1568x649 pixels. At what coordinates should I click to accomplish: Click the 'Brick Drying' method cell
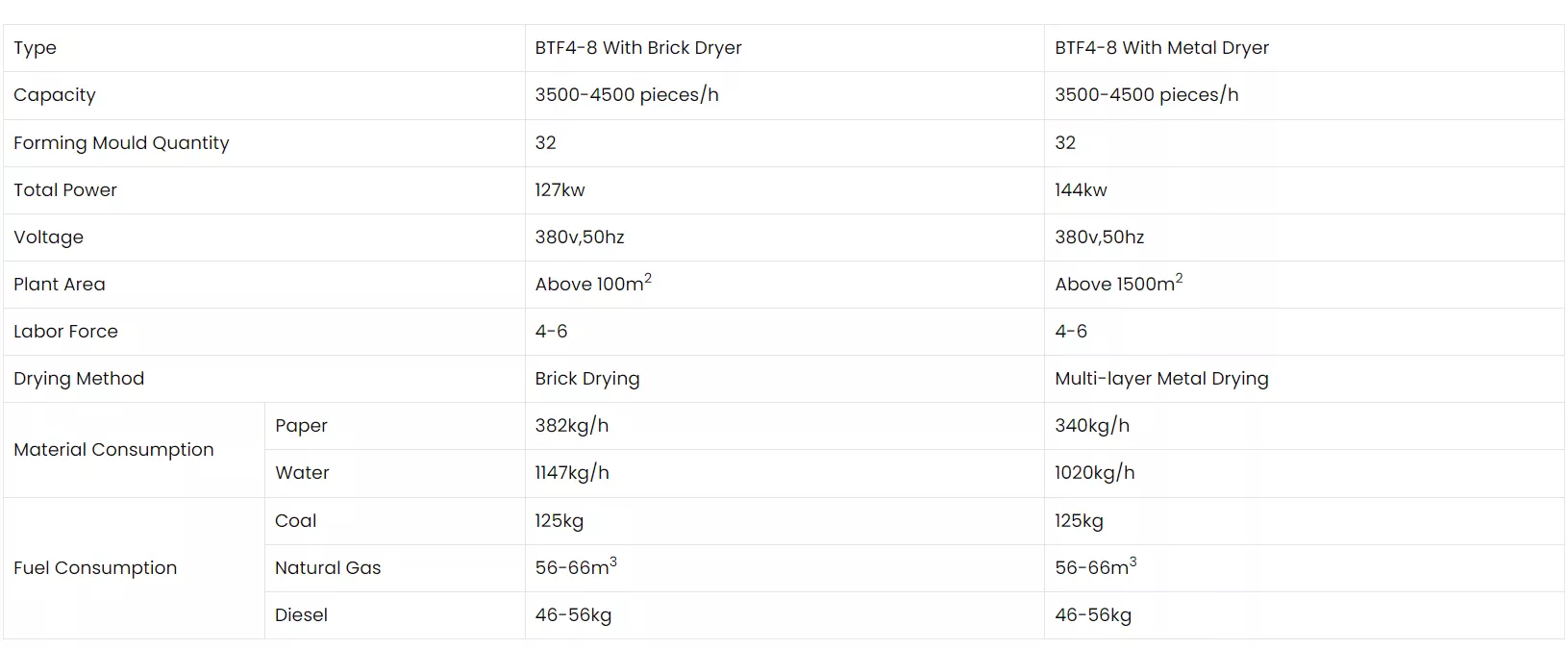click(x=586, y=379)
